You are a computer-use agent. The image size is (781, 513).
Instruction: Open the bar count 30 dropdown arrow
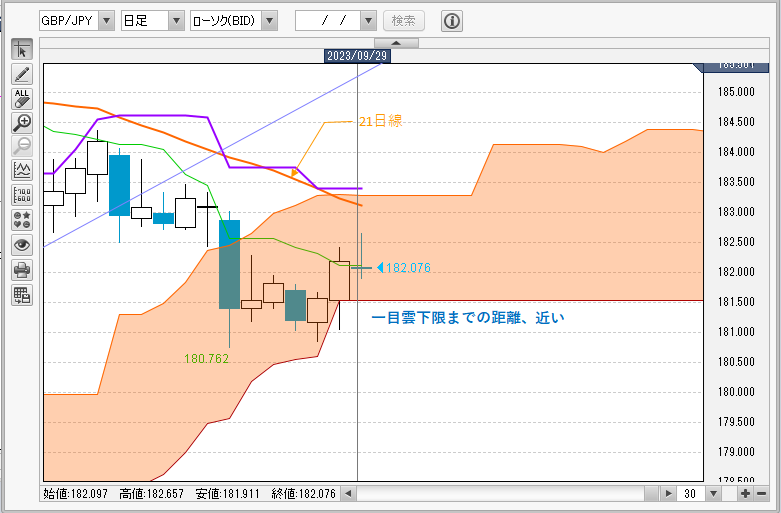tap(713, 494)
